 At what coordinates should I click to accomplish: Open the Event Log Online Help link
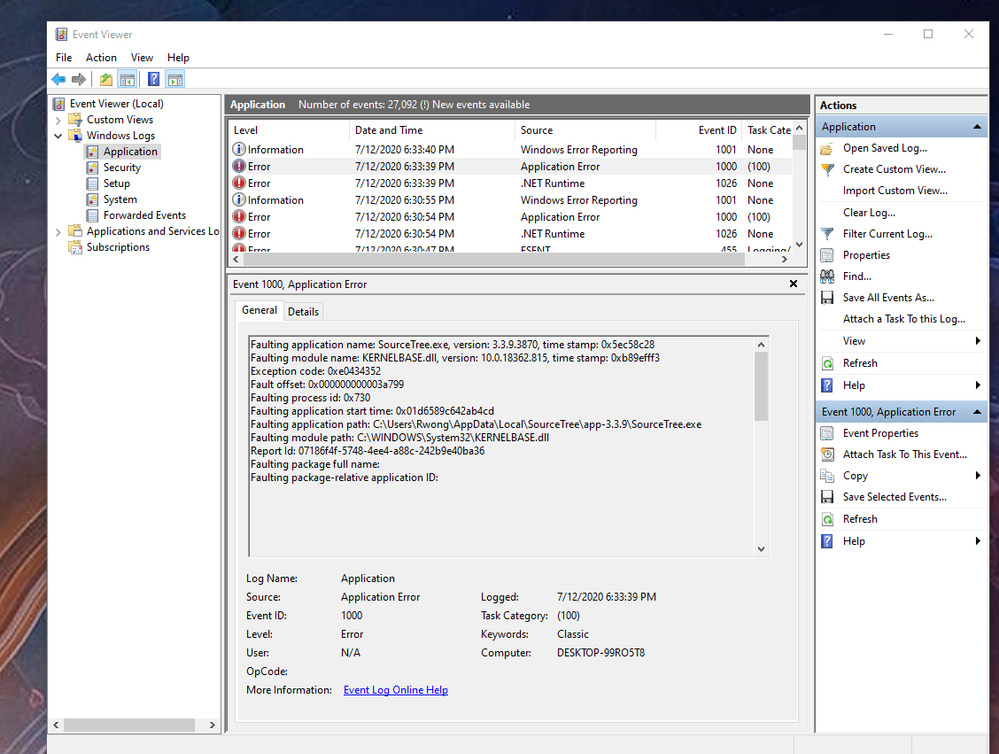click(x=396, y=690)
